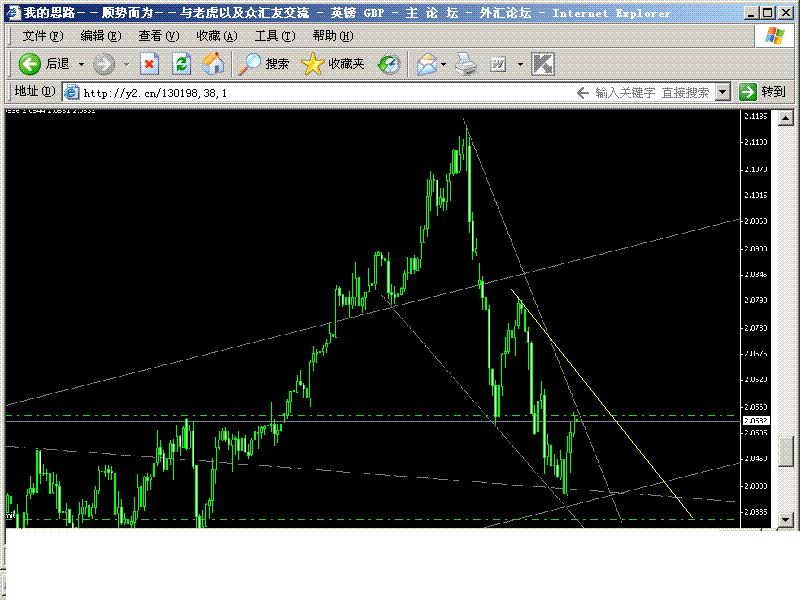Screen dimensions: 800x600
Task: Close the Internet Explorer window
Action: [x=785, y=13]
